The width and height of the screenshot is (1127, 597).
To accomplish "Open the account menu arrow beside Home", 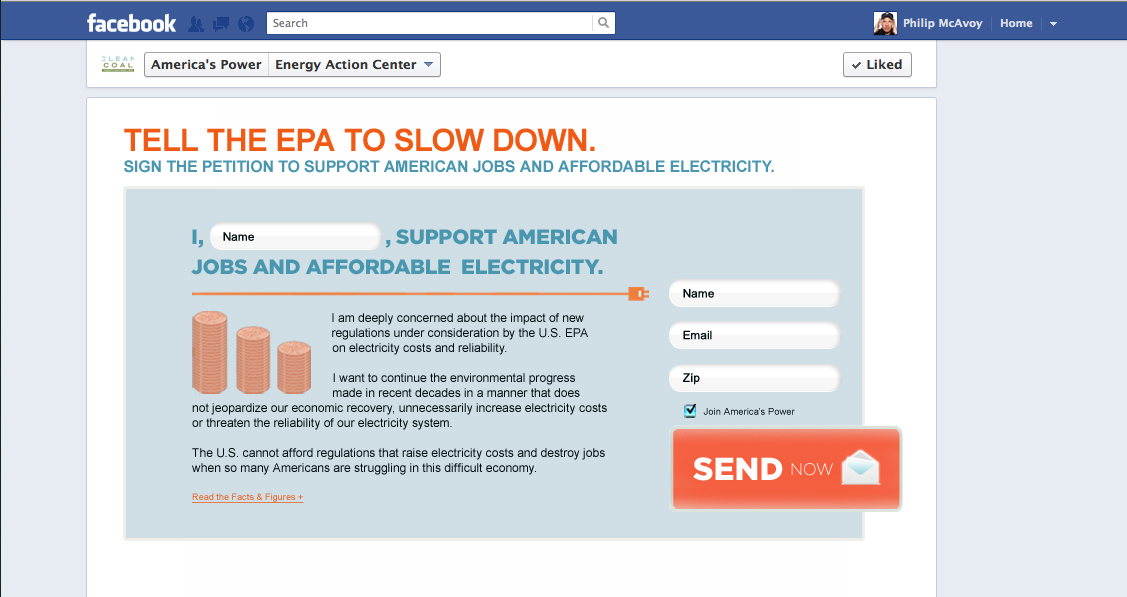I will point(1053,24).
